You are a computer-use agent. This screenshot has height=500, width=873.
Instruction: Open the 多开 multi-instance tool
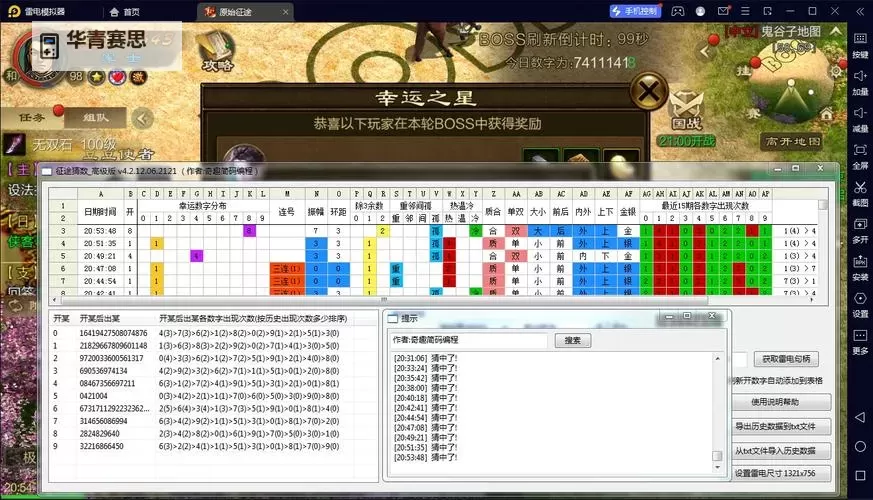[860, 229]
